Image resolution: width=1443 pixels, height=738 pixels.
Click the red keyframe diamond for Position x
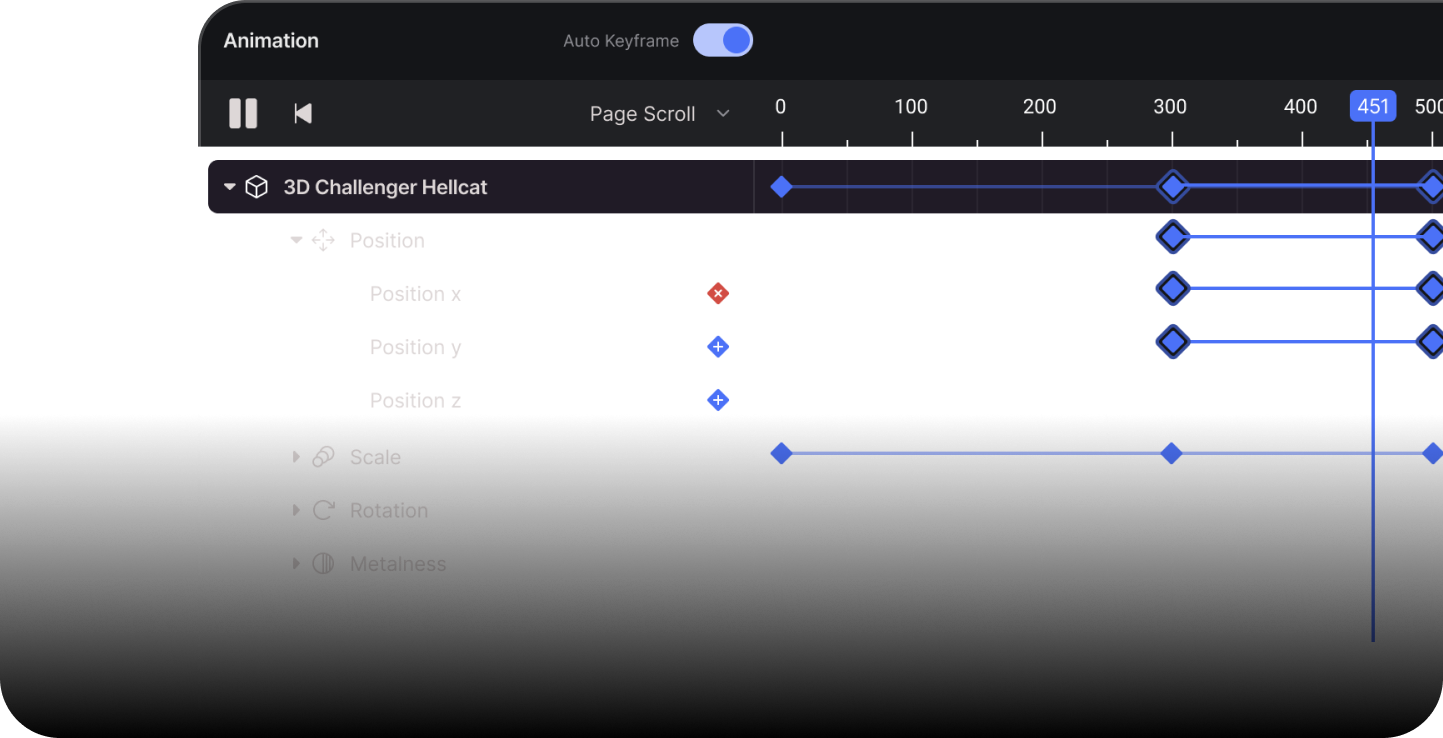click(717, 293)
